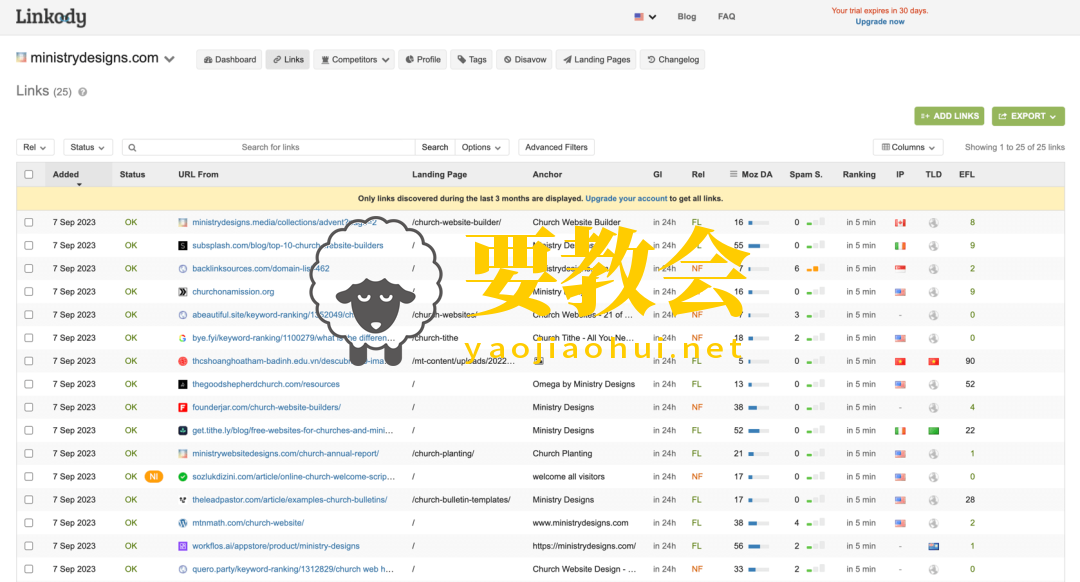Screen dimensions: 1080x582
Task: Click image anchor icon in thcshoanghoatham row
Action: coord(539,361)
